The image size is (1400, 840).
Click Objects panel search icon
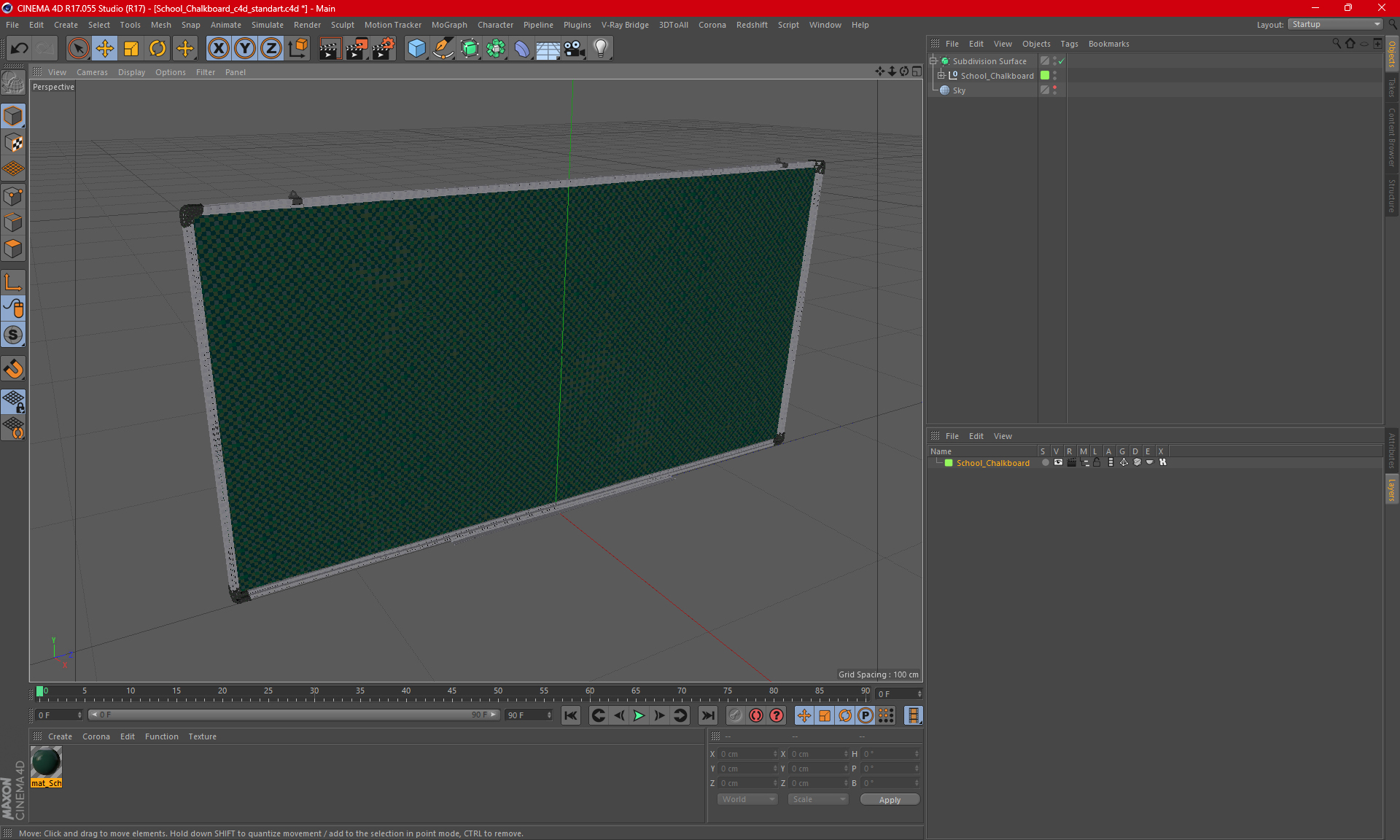tap(1337, 44)
